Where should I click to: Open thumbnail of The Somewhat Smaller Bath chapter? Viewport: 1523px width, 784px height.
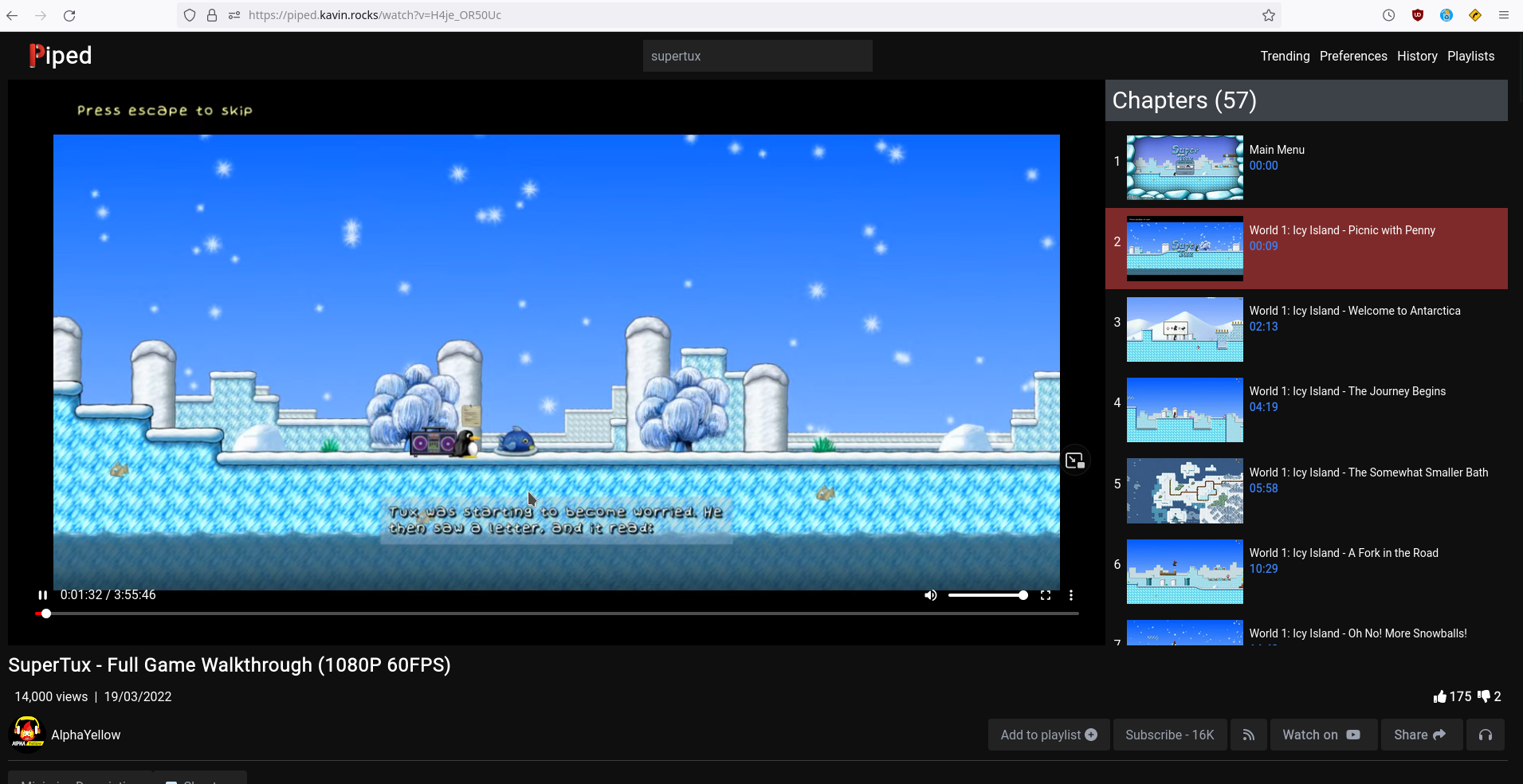point(1184,491)
